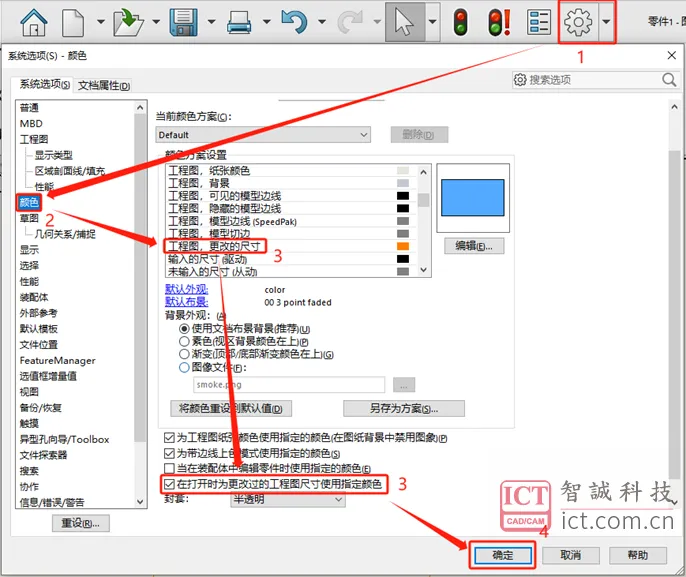
Task: Click the smoke.png image file field
Action: (289, 385)
